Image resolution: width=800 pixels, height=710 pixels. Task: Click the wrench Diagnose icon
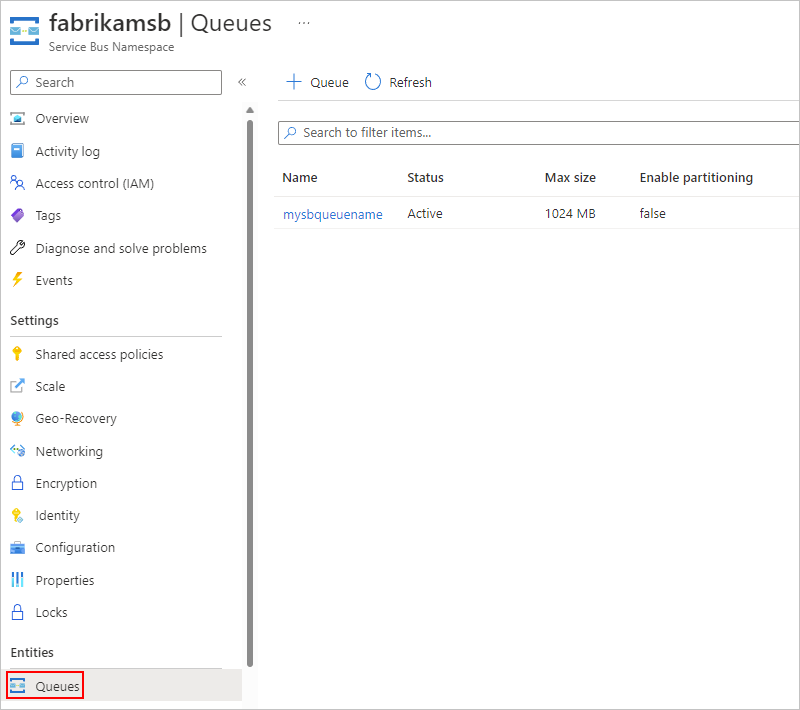(18, 248)
